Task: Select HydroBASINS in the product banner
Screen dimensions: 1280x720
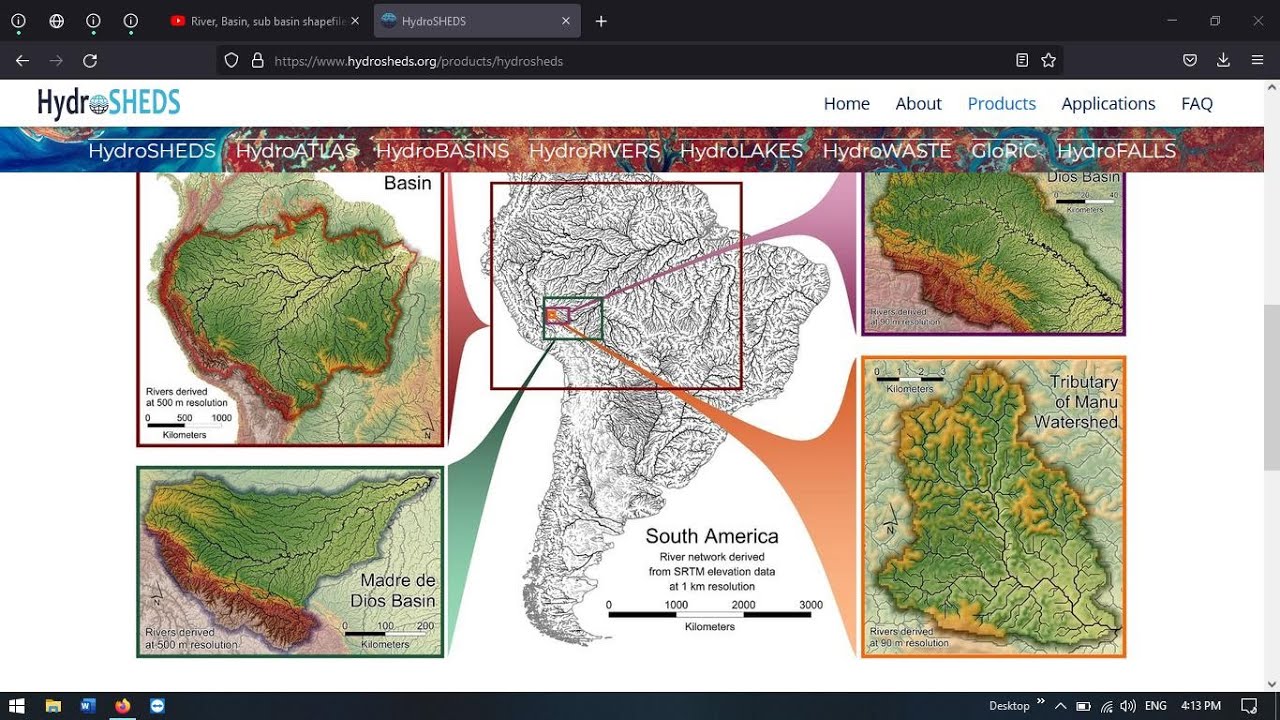Action: [x=442, y=151]
